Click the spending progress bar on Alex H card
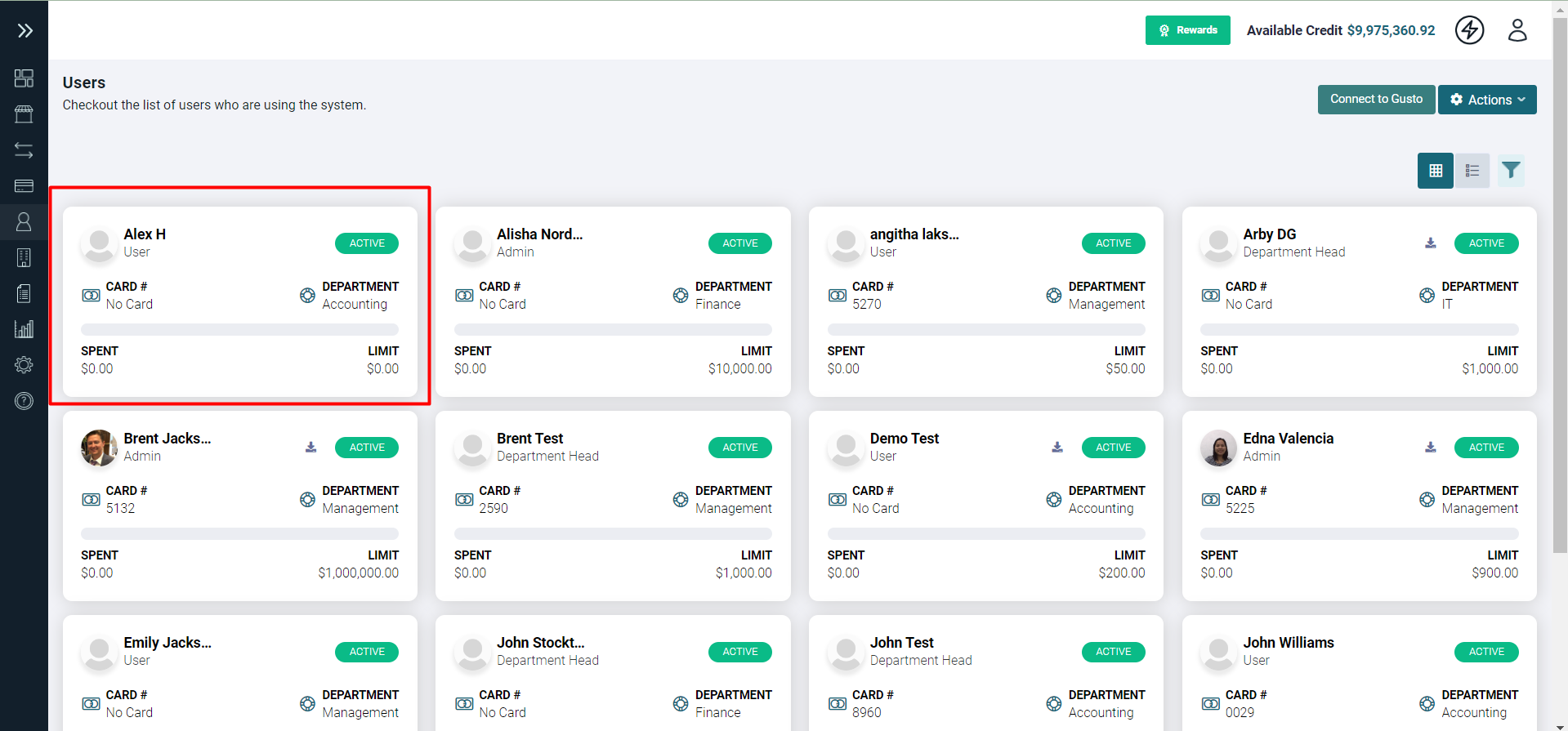 (x=239, y=329)
